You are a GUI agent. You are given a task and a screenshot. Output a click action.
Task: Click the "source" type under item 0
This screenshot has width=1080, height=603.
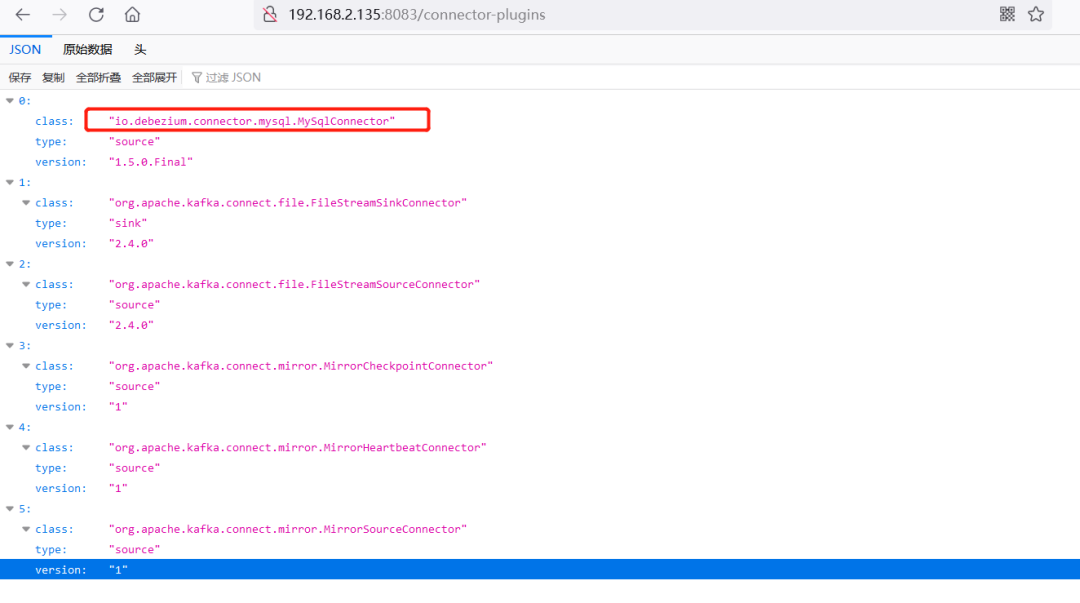coord(134,142)
